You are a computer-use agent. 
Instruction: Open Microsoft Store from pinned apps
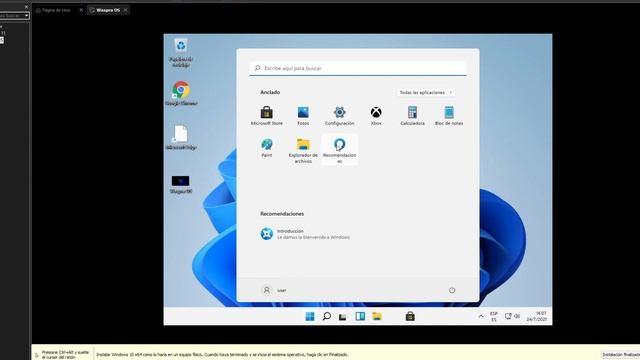tap(267, 116)
